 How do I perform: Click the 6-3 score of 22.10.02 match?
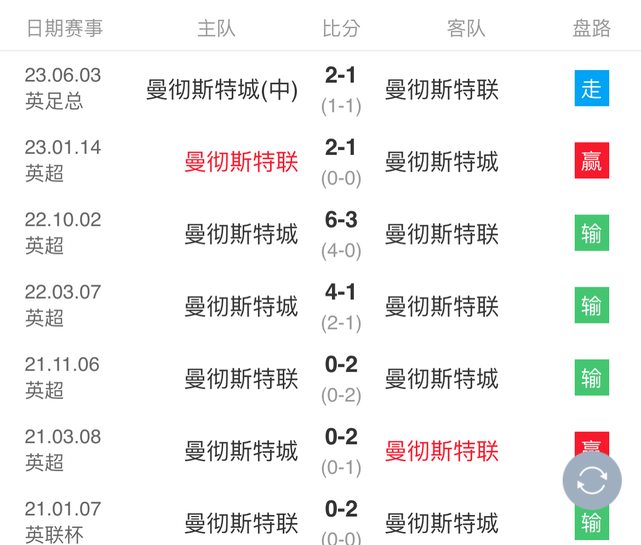click(x=341, y=220)
